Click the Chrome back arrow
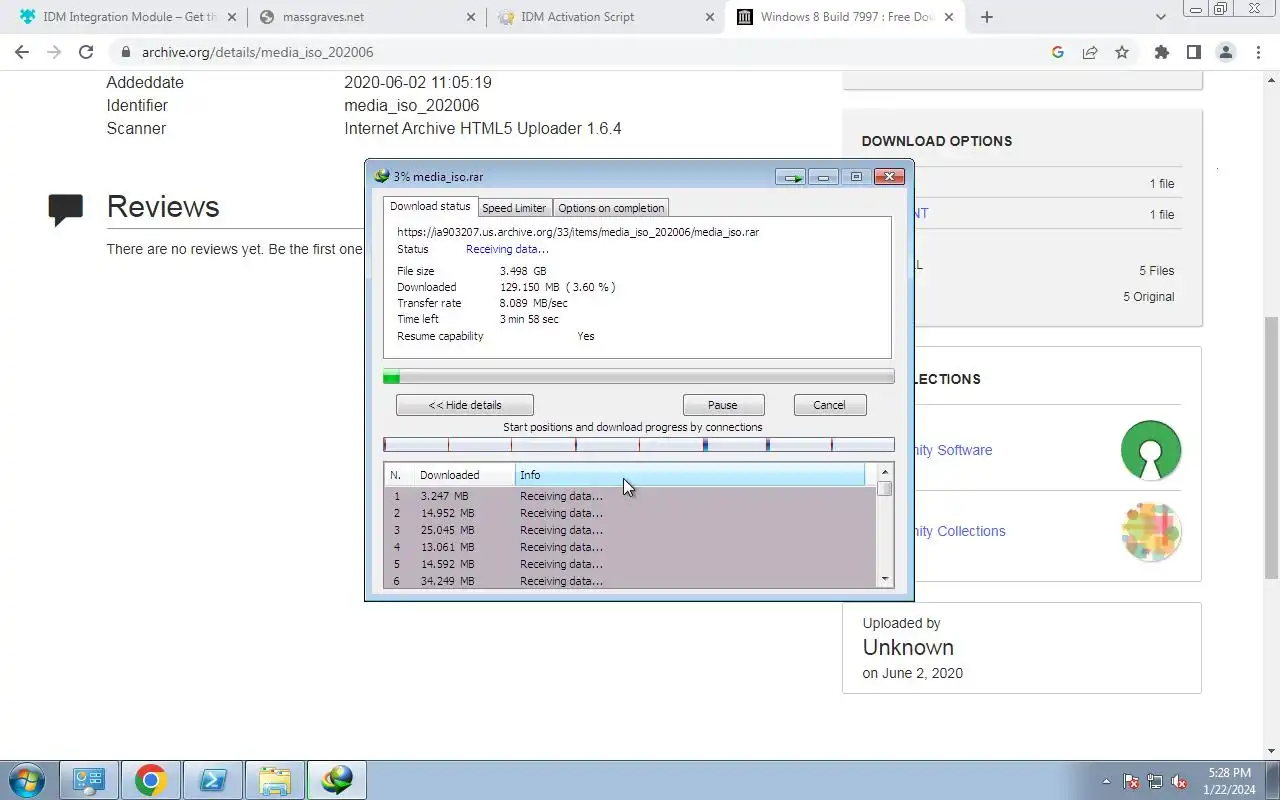Viewport: 1280px width, 800px height. tap(22, 52)
